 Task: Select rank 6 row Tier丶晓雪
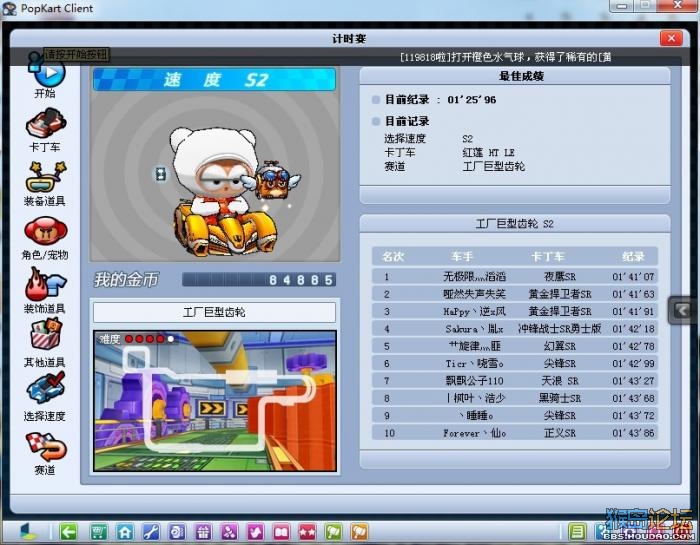514,363
